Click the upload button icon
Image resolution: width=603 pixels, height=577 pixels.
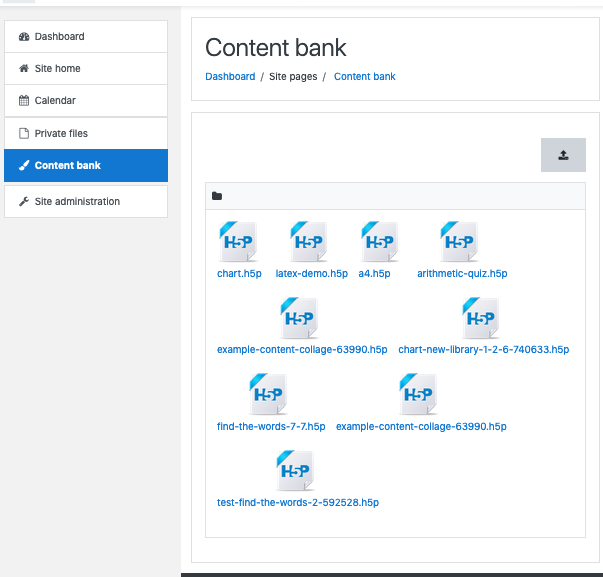point(563,155)
